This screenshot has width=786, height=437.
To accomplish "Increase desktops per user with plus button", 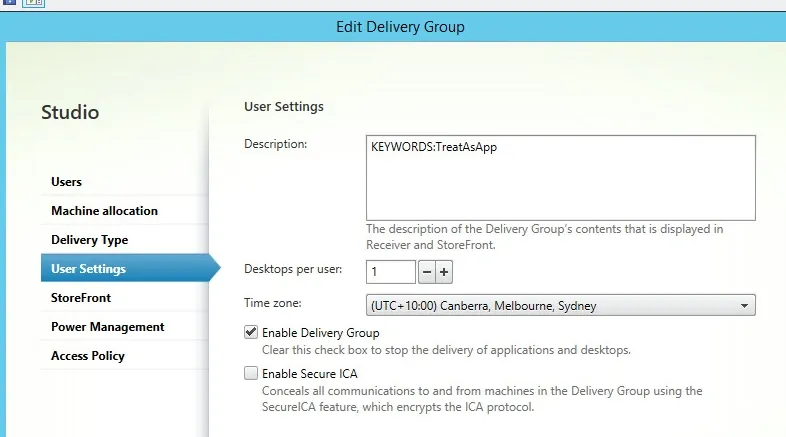I will (444, 272).
